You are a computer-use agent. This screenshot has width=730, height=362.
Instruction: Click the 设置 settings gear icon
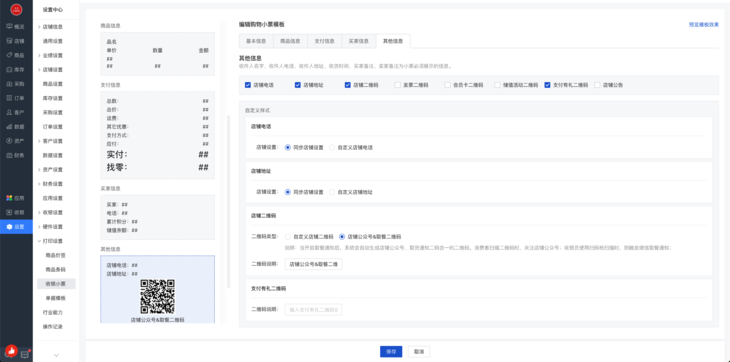9,227
